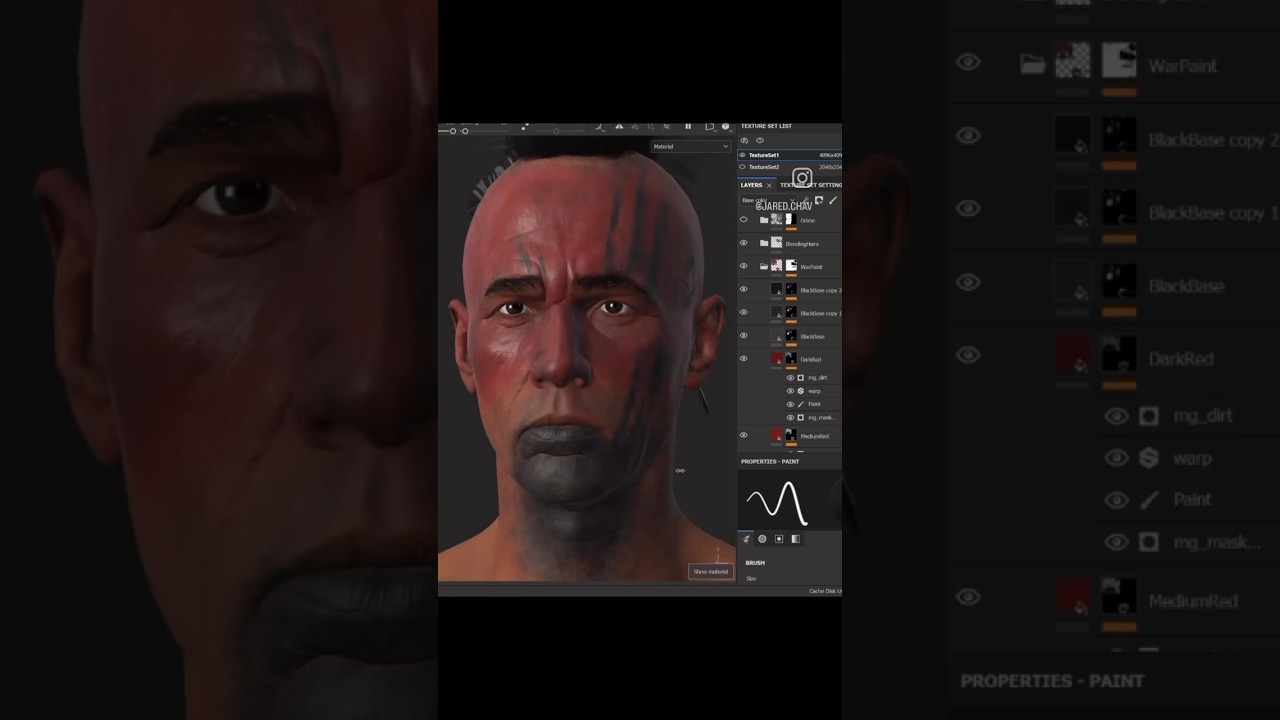
Task: Select the Grime folder icon
Action: pyautogui.click(x=764, y=220)
